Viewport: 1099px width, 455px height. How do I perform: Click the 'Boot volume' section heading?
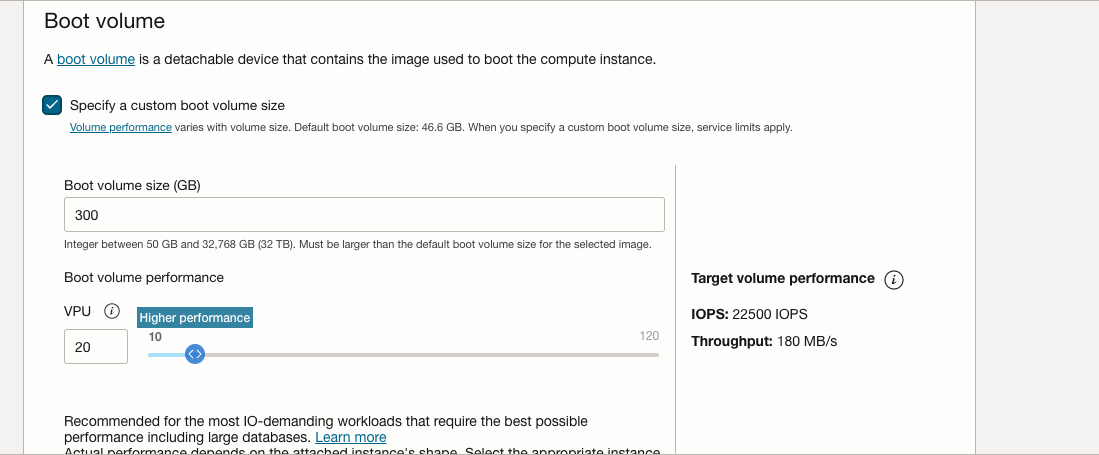104,21
